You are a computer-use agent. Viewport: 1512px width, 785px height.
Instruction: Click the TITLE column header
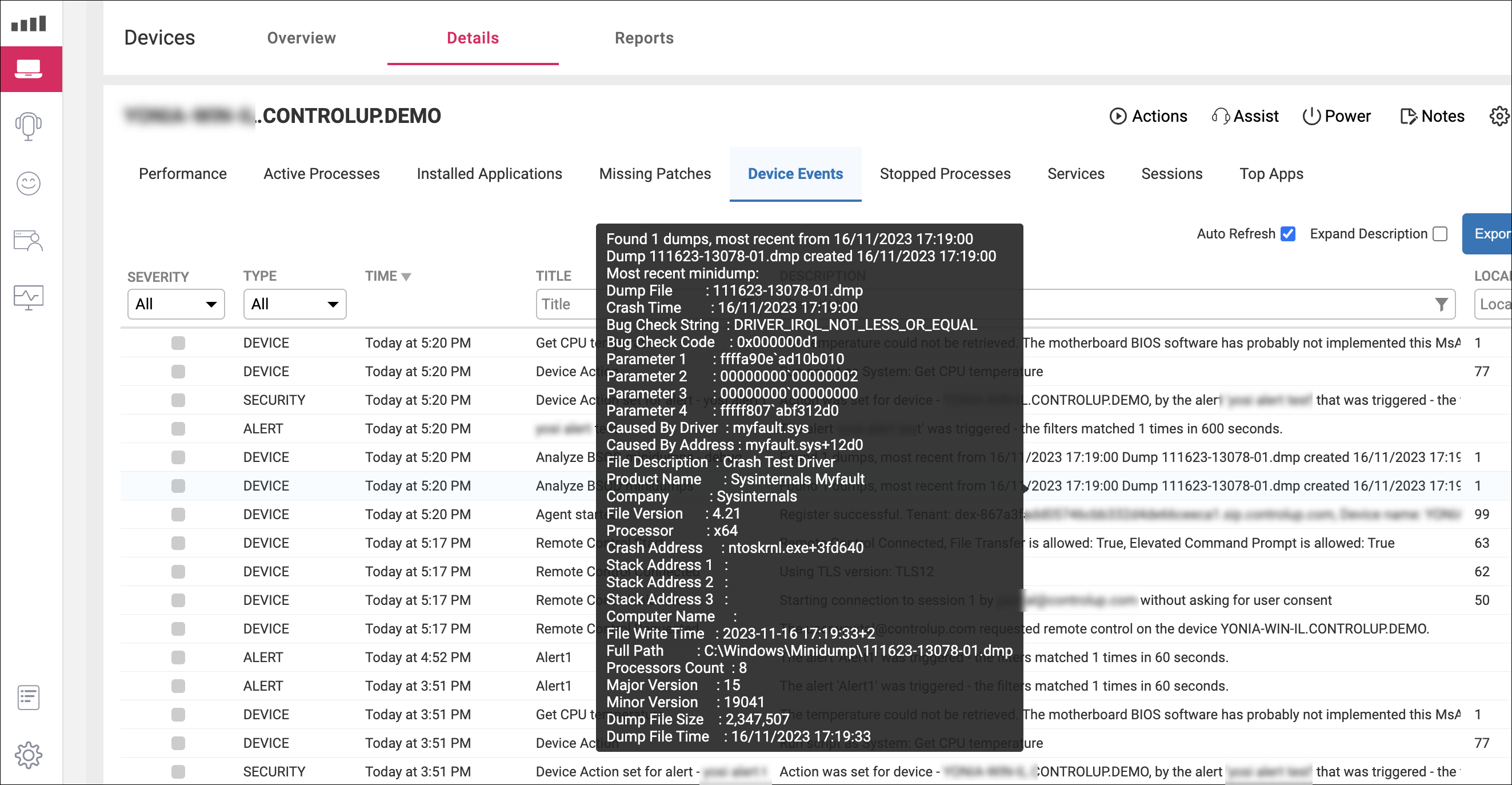click(x=554, y=276)
